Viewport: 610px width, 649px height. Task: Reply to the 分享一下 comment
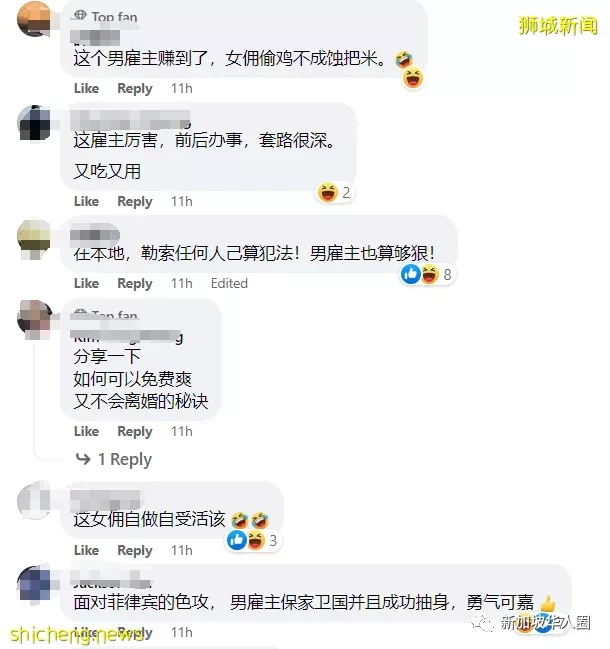[135, 432]
